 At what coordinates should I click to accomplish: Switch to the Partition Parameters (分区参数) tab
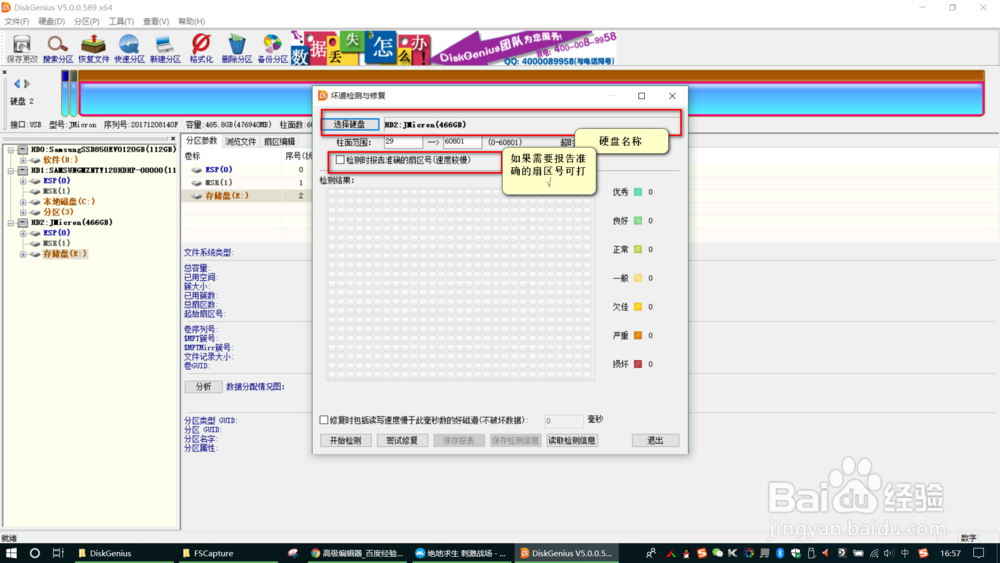pos(202,141)
